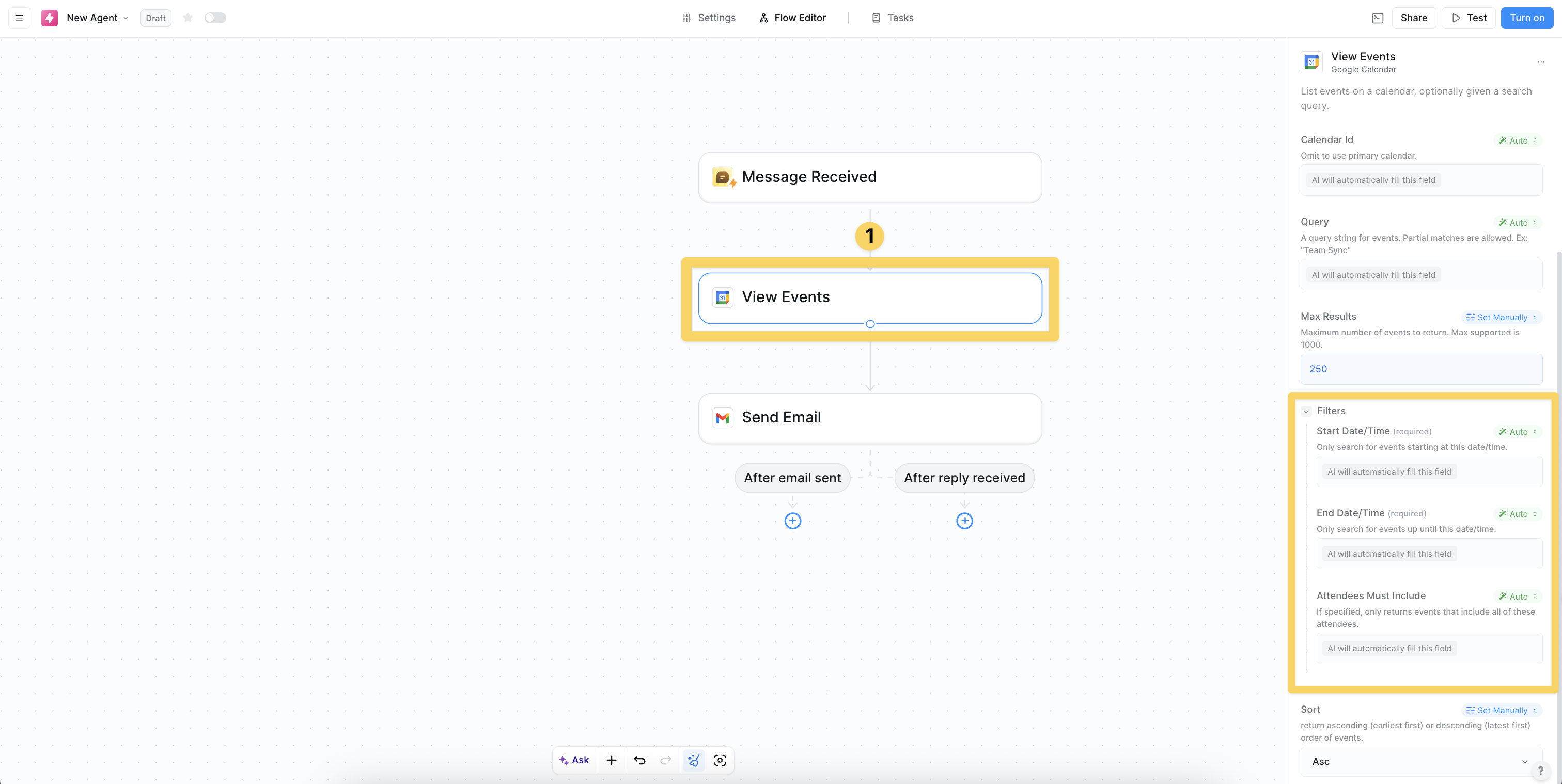Toggle the agent on/off switch
1562x784 pixels.
215,18
